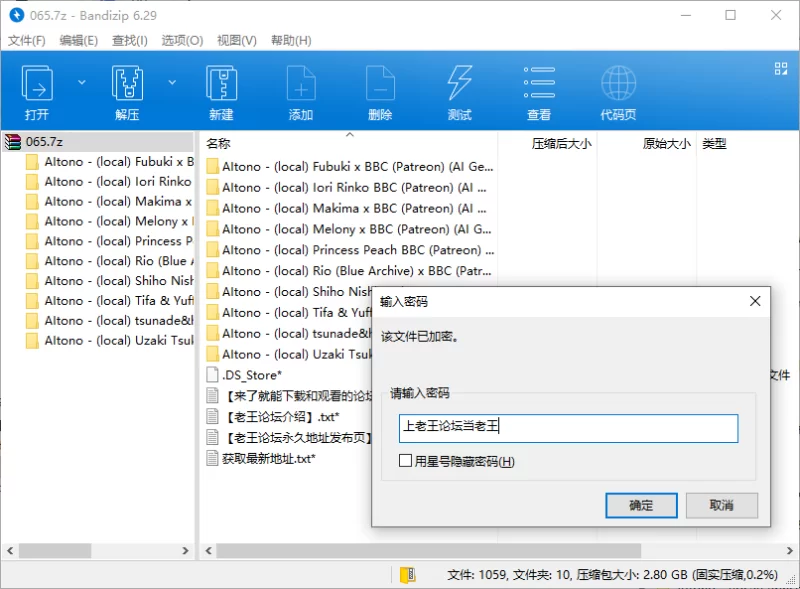
Task: Open the 帮助(H) menu
Action: click(291, 40)
